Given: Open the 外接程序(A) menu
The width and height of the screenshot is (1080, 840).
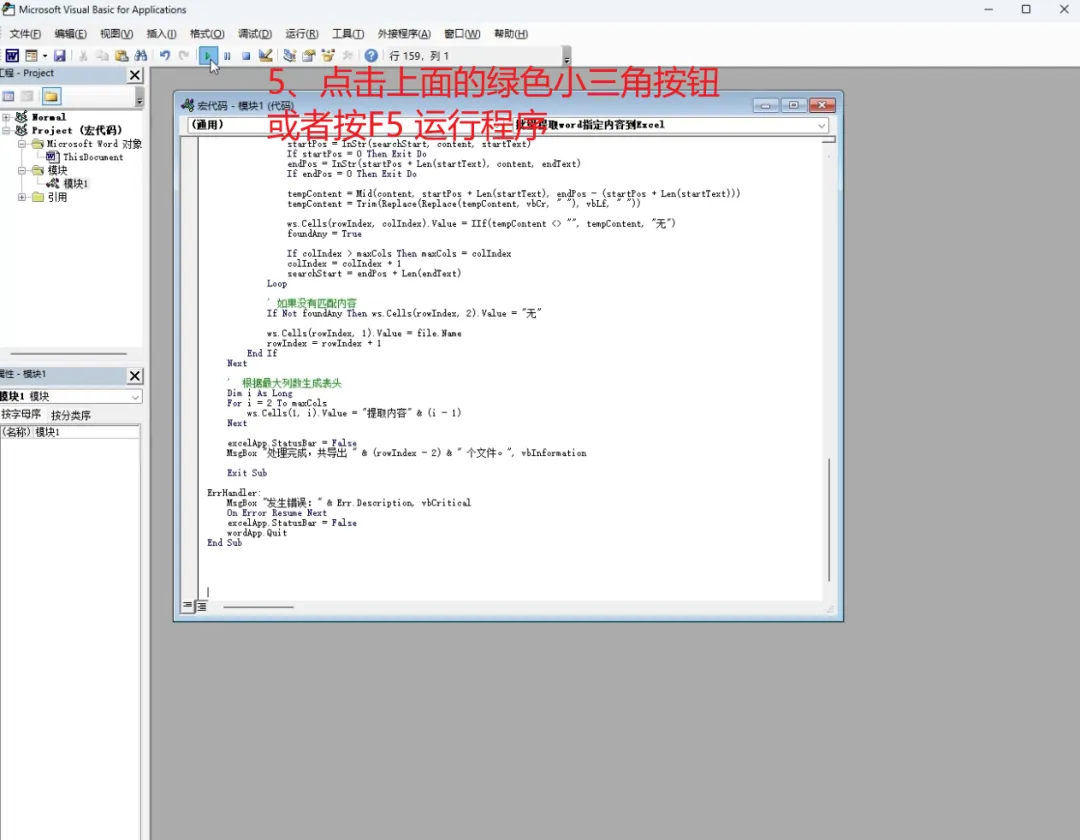Looking at the screenshot, I should 404,34.
